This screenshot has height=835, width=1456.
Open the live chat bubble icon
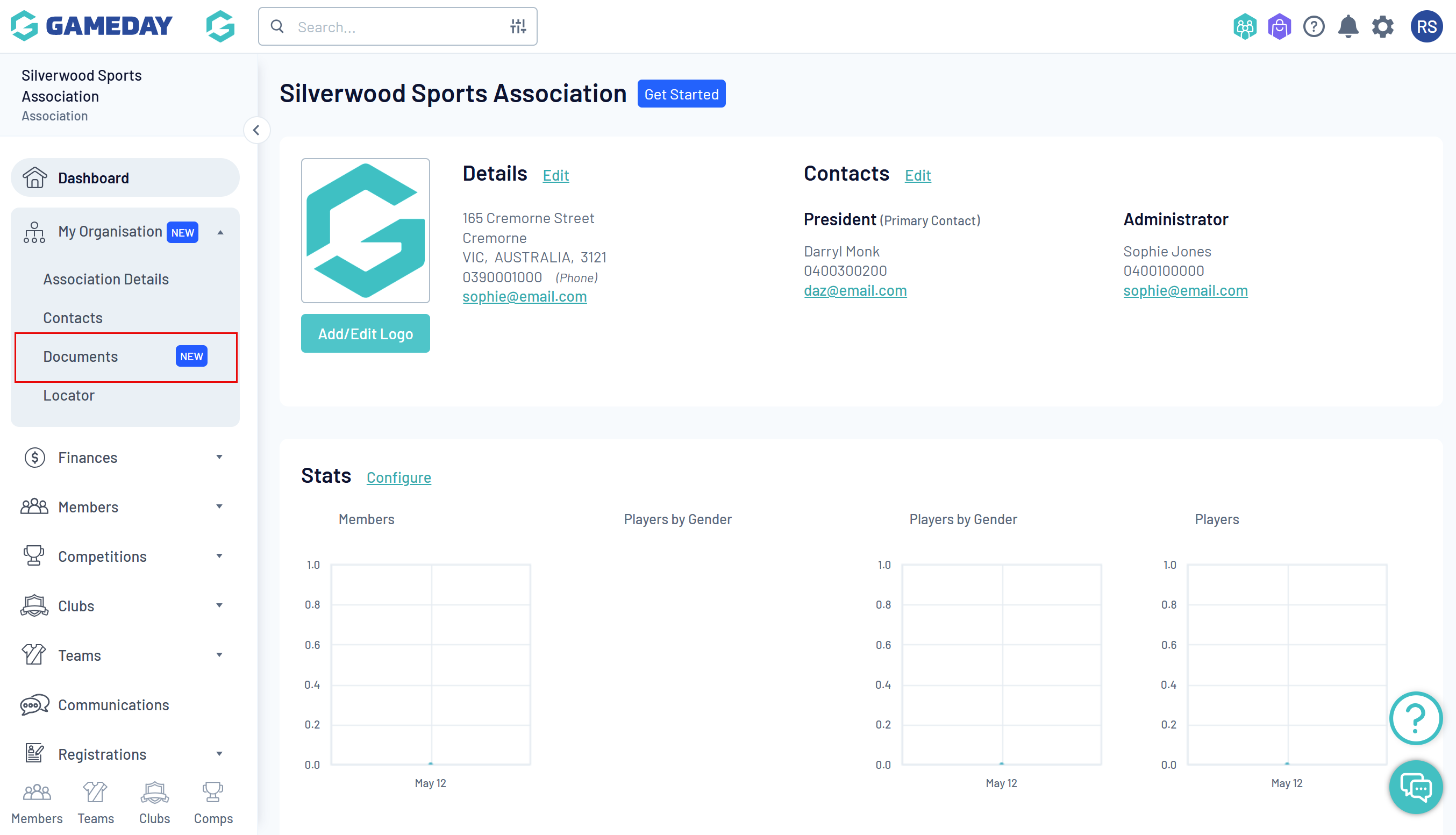point(1415,787)
